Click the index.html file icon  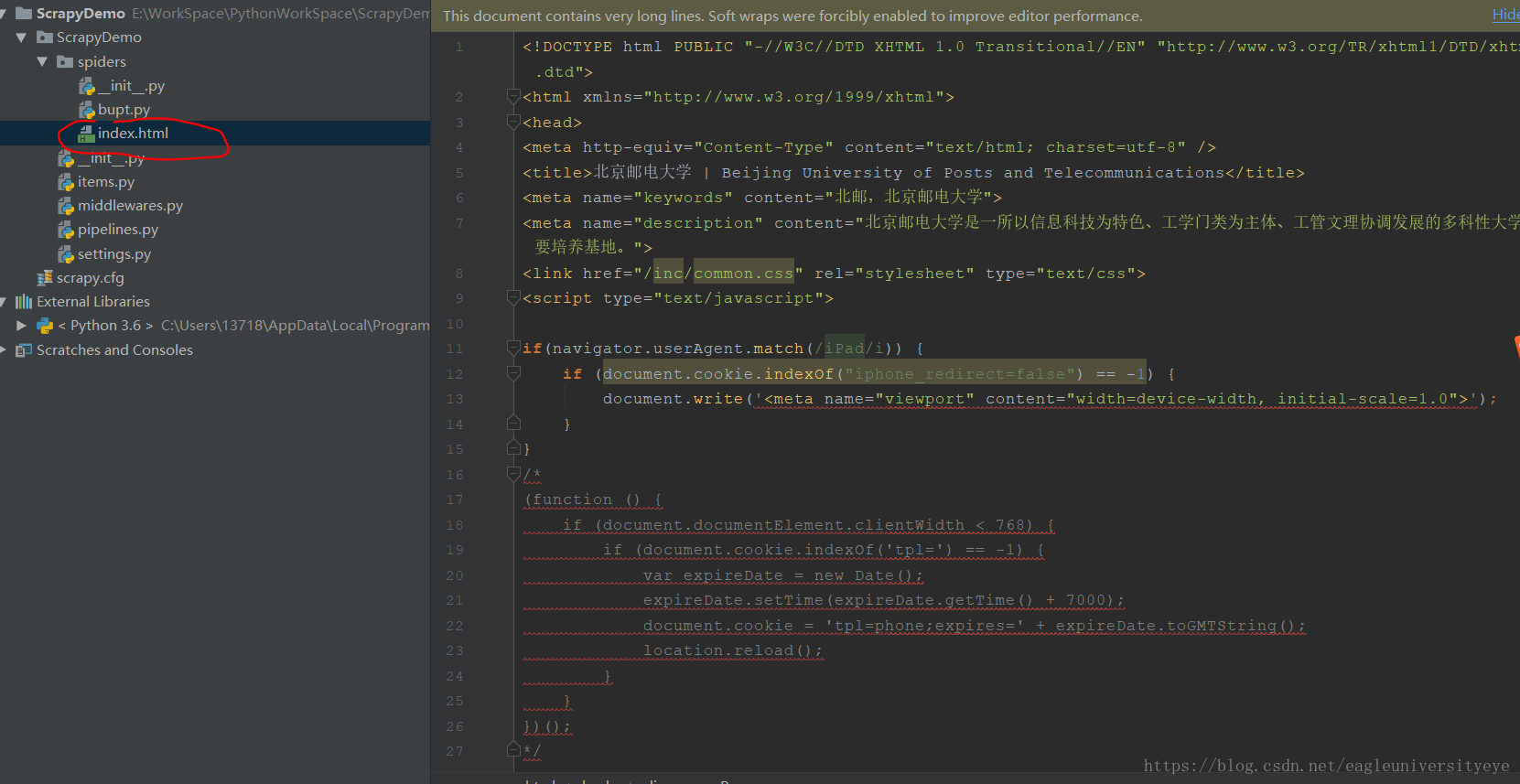pyautogui.click(x=87, y=134)
